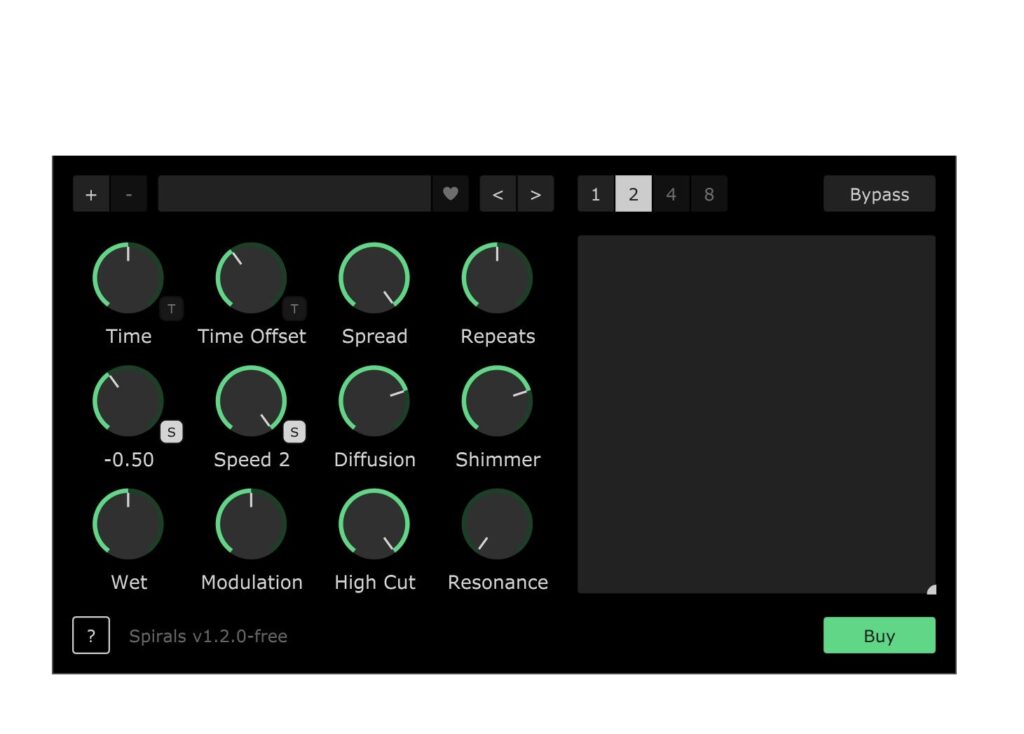Enable tempo sync 'T' next to the Time knob
This screenshot has width=1024, height=734.
point(172,309)
